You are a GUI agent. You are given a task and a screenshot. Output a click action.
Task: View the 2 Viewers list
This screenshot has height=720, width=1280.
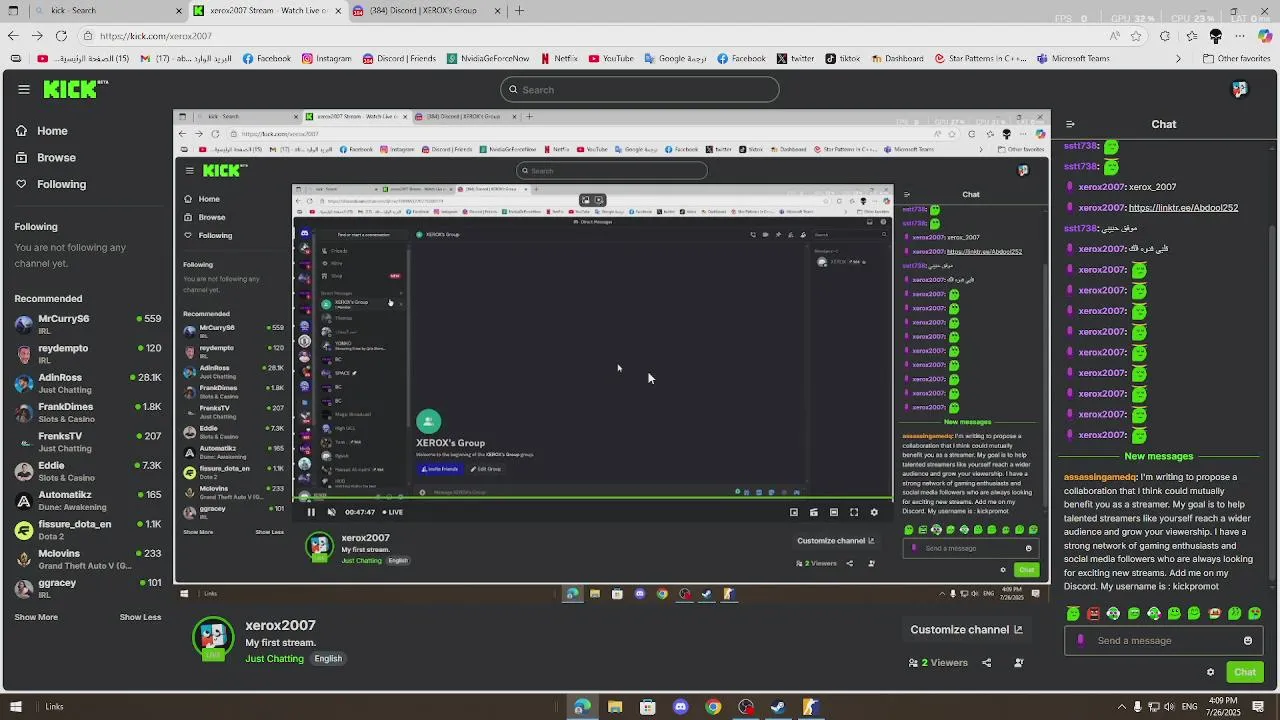pyautogui.click(x=938, y=662)
